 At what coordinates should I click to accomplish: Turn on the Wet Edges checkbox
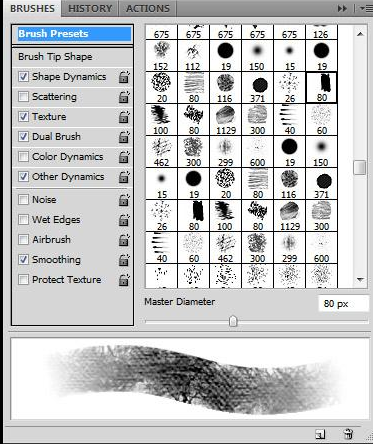pyautogui.click(x=23, y=220)
